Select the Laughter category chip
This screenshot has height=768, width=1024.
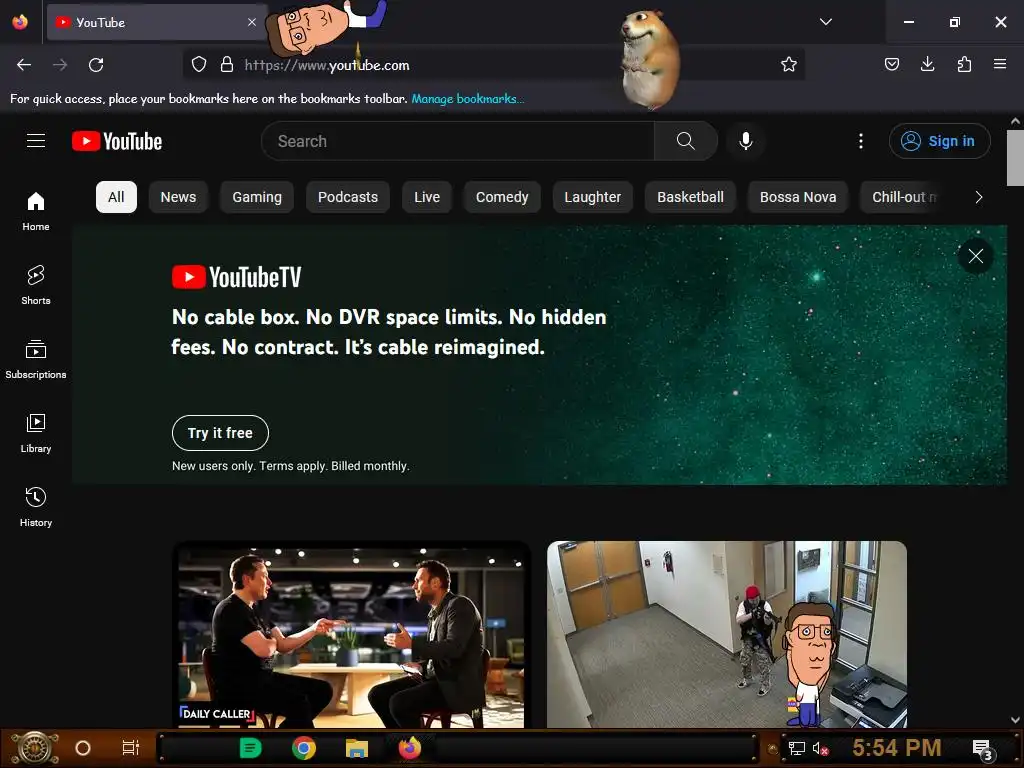tap(593, 197)
